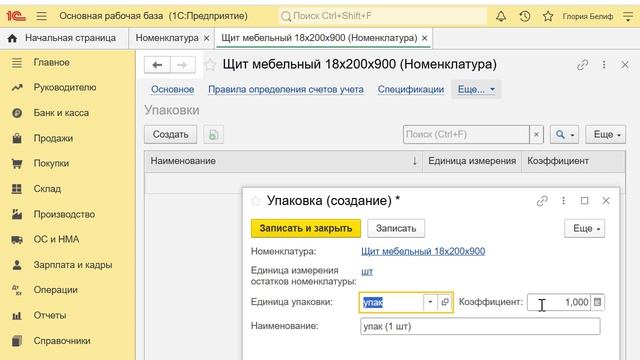The height and width of the screenshot is (360, 640).
Task: Expand the search magnifier dropdown
Action: click(x=564, y=134)
